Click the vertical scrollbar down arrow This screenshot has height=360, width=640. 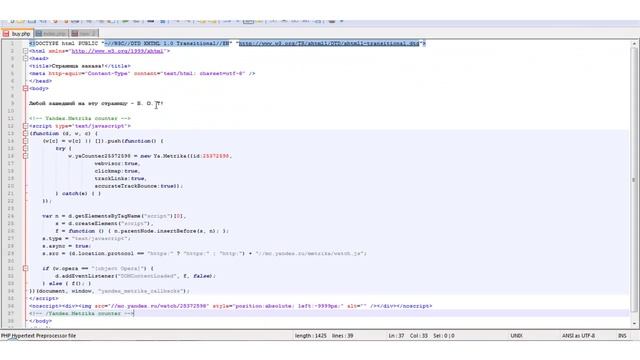point(634,324)
